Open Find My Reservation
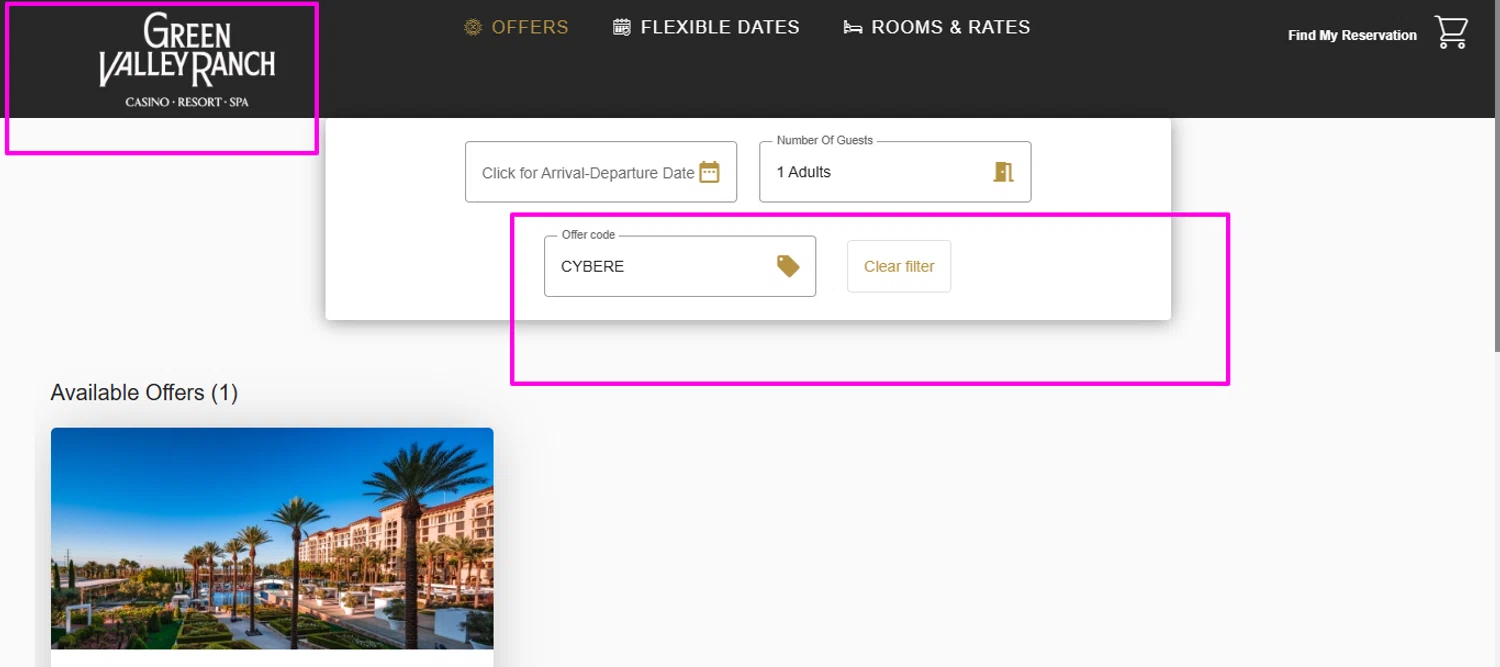 click(x=1352, y=35)
